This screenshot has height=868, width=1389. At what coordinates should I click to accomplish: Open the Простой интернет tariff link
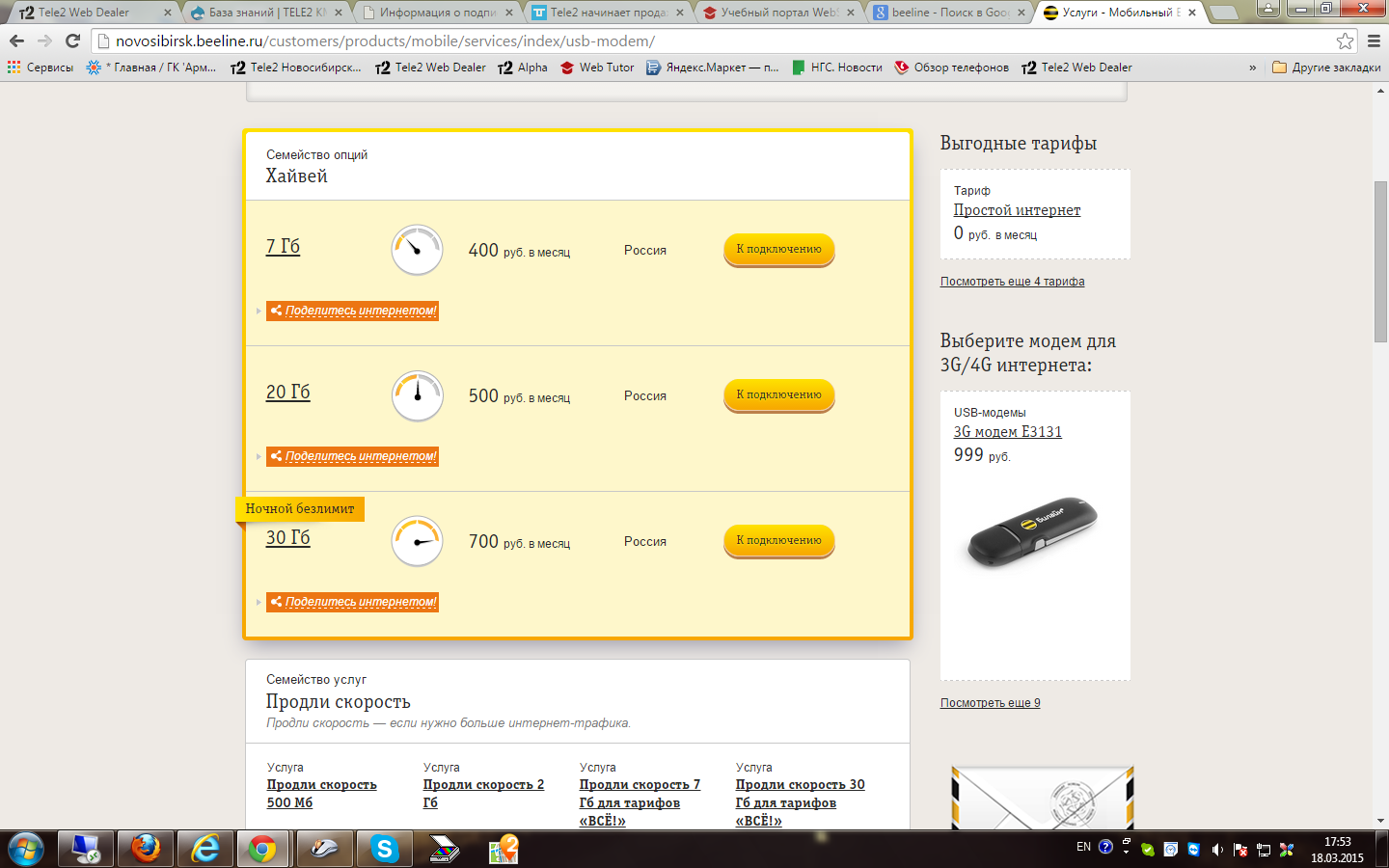pos(1017,210)
